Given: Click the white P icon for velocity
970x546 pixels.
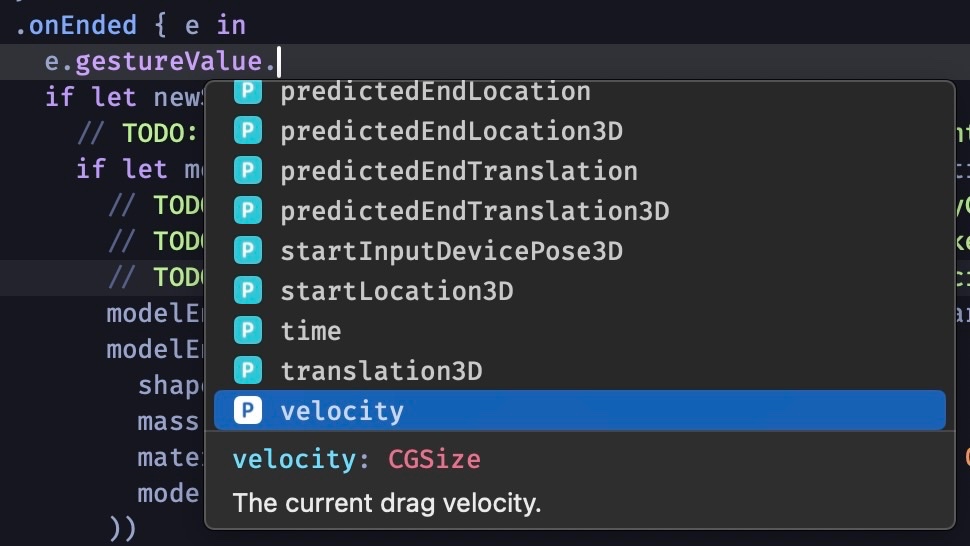Looking at the screenshot, I should (x=247, y=411).
